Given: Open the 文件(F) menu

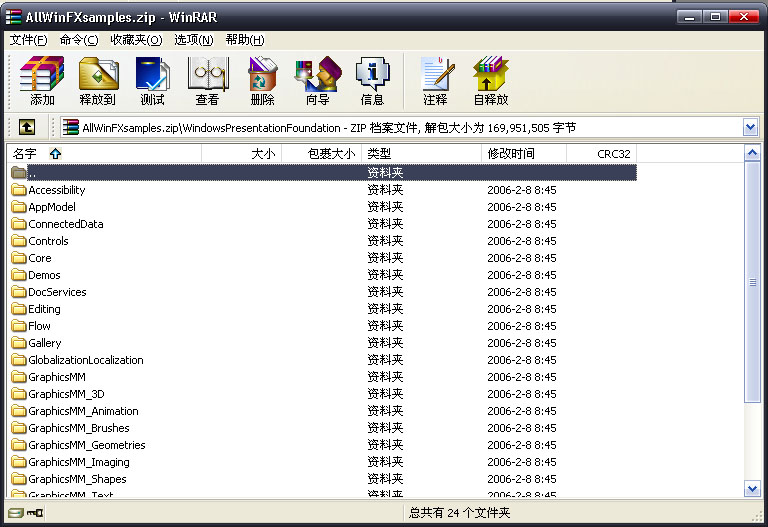Looking at the screenshot, I should tap(28, 40).
